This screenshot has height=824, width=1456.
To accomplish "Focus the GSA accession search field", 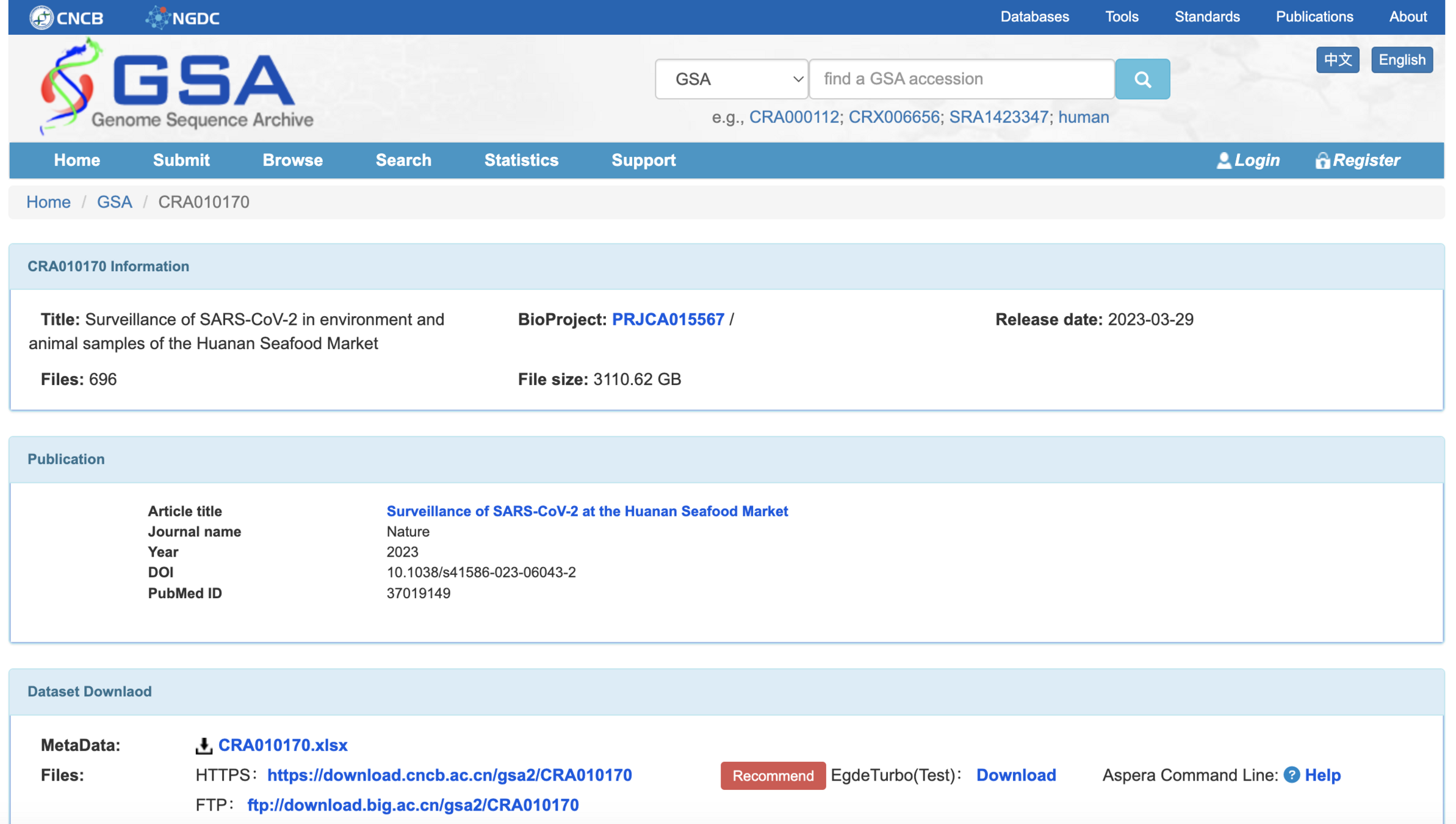I will pyautogui.click(x=961, y=79).
